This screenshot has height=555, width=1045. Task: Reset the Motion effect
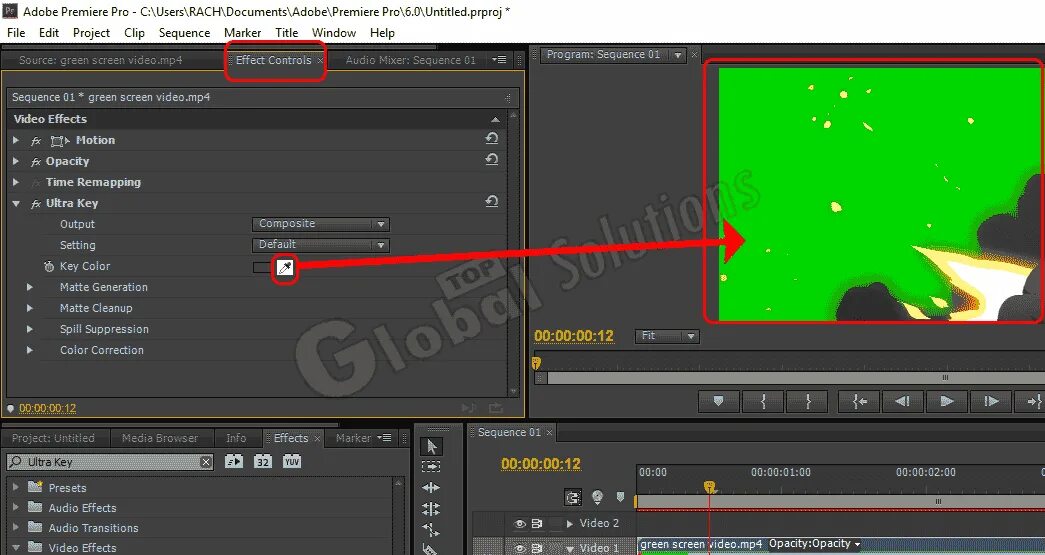492,139
